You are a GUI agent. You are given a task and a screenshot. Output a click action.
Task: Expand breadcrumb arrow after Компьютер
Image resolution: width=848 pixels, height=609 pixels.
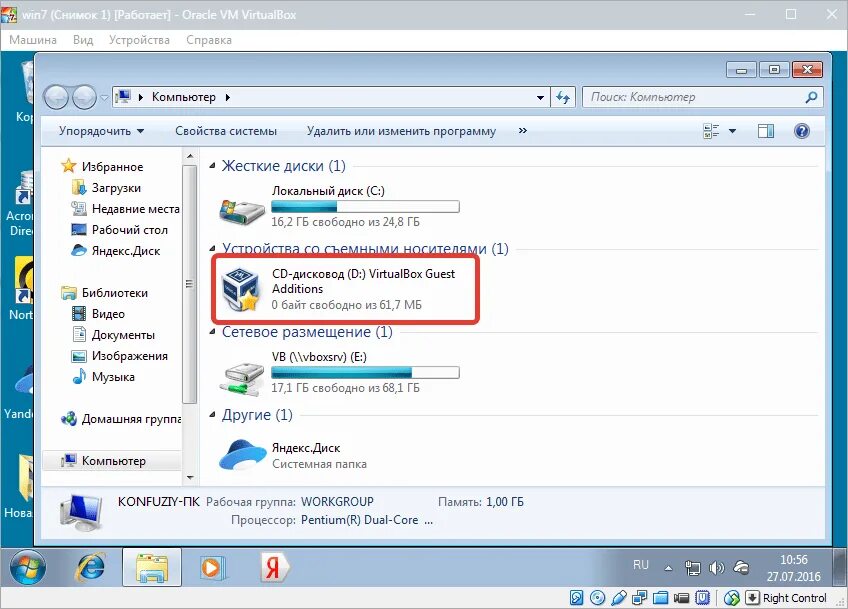[228, 97]
